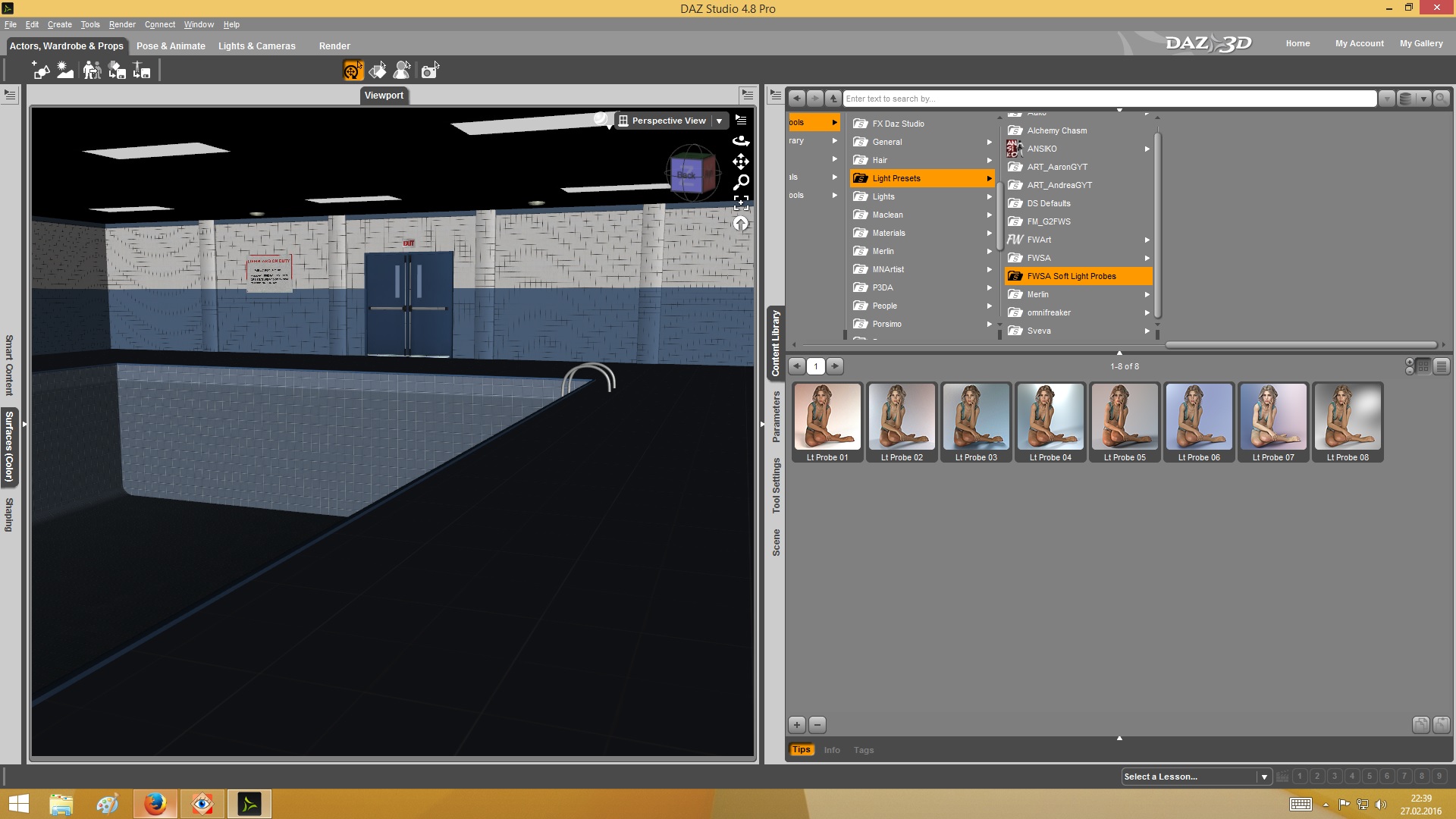Open the Perspective View dropdown
This screenshot has width=1456, height=819.
[x=719, y=121]
